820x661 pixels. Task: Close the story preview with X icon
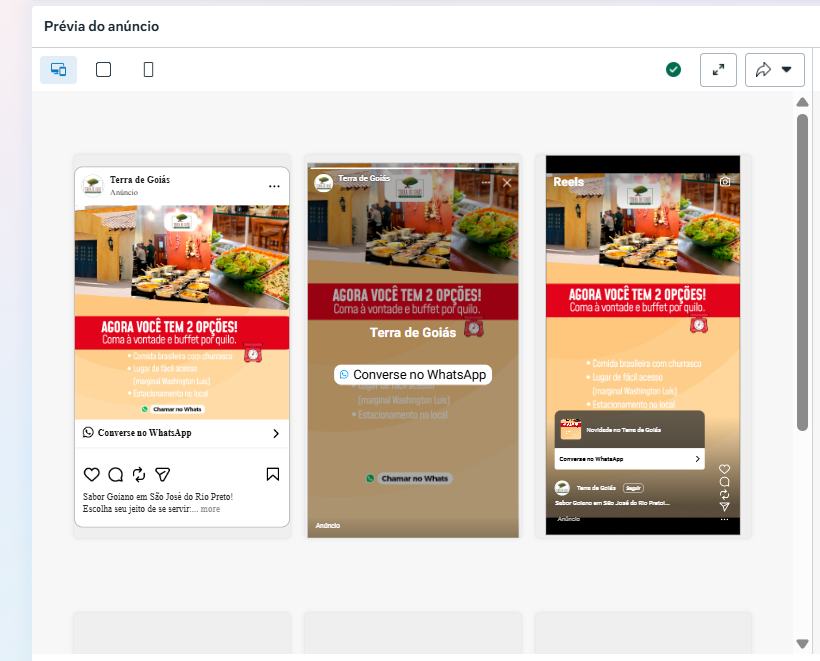pos(507,183)
